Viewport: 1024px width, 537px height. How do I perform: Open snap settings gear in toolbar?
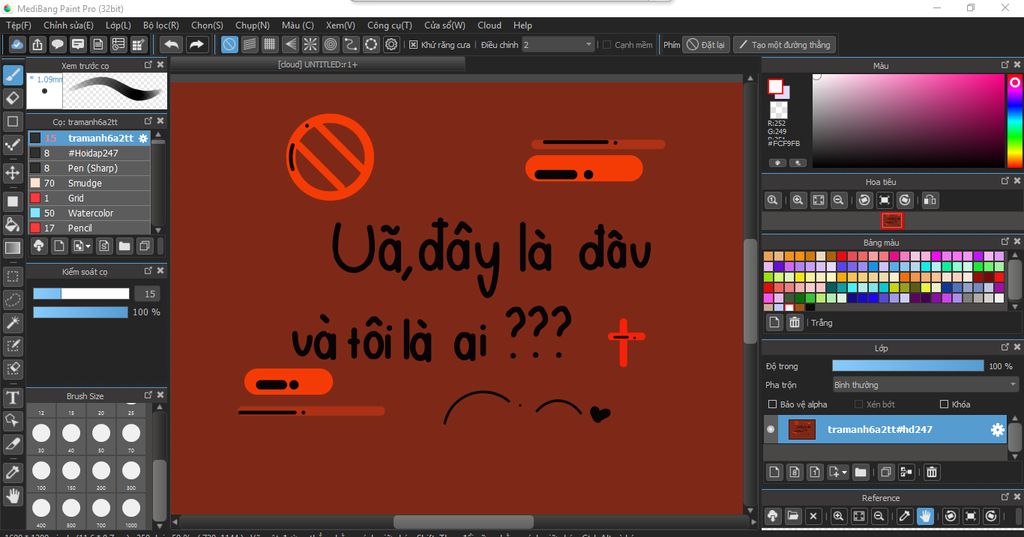391,44
